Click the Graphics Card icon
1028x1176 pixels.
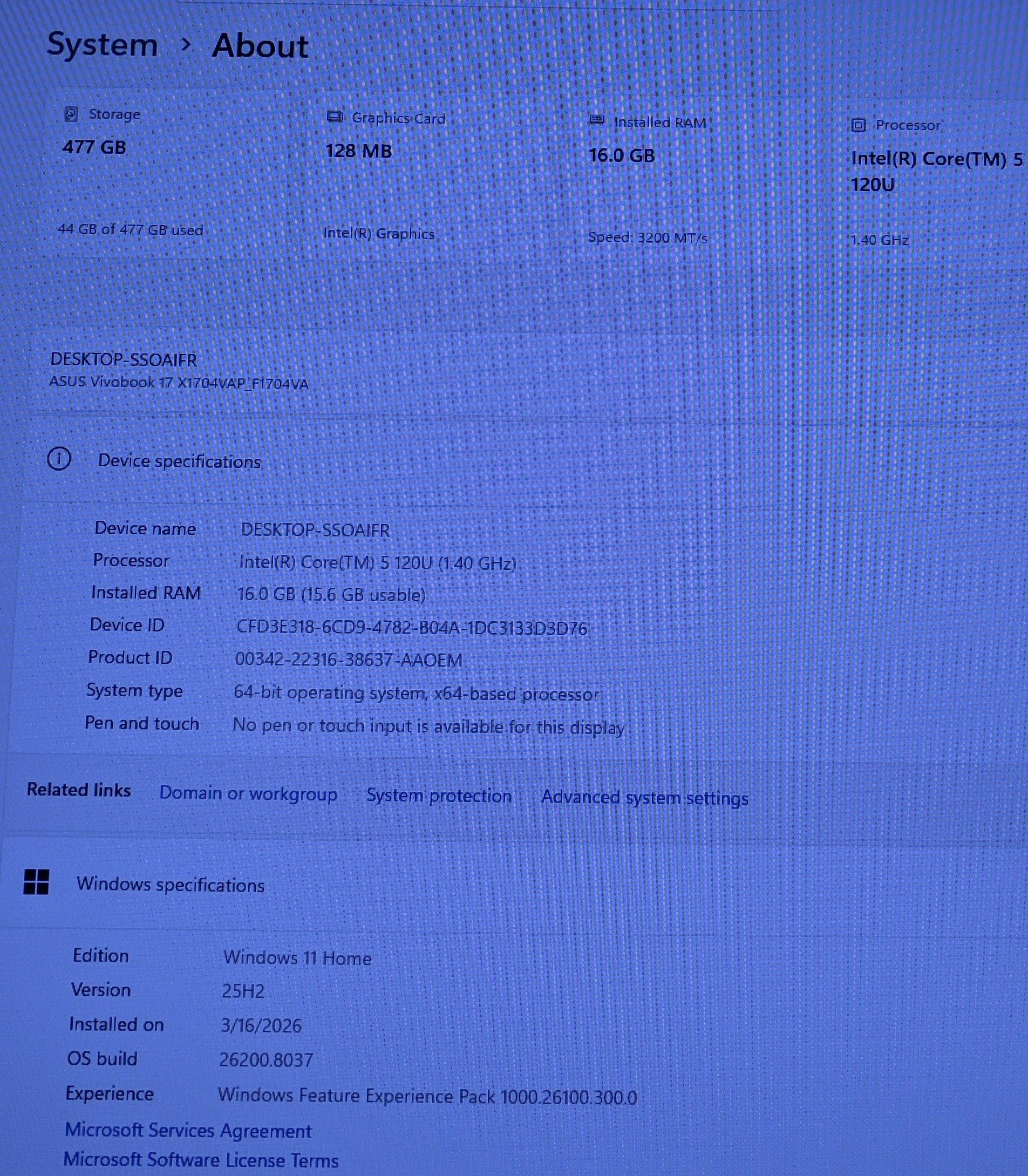point(335,117)
